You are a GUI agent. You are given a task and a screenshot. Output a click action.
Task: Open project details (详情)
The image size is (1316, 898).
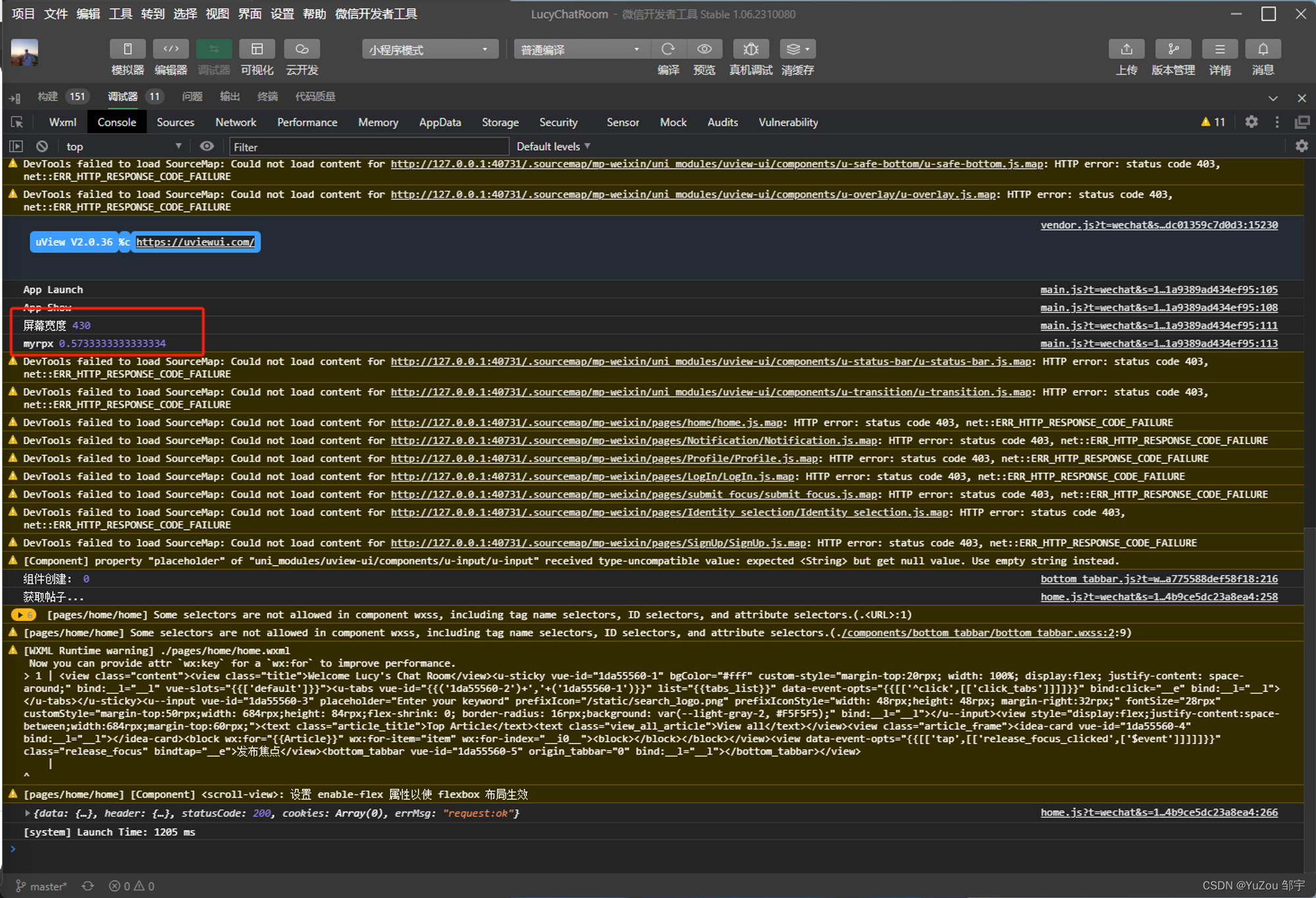pyautogui.click(x=1220, y=49)
